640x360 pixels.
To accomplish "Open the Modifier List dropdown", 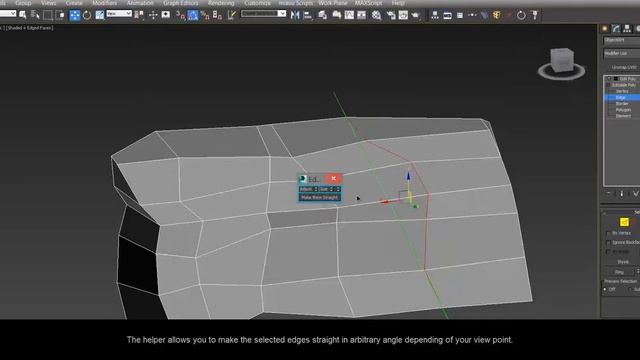I will [622, 53].
